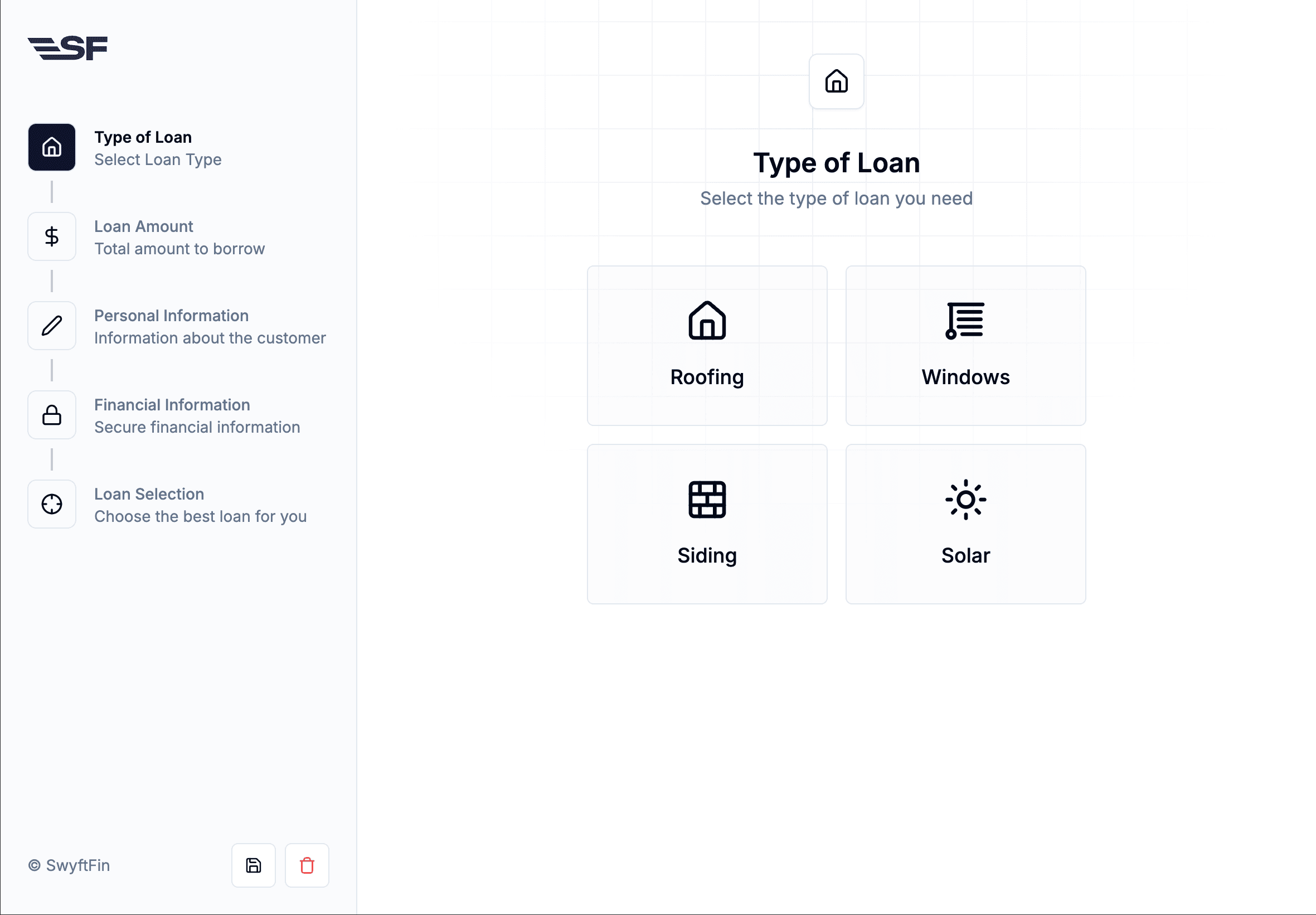Choose the Windows loan card
1316x915 pixels.
[x=965, y=346]
